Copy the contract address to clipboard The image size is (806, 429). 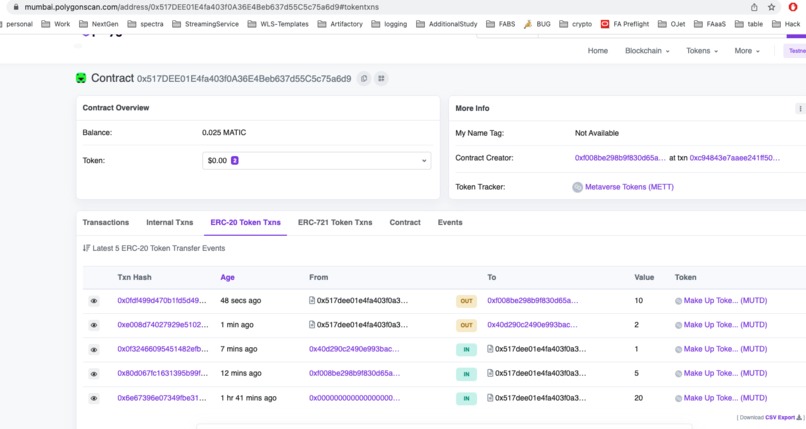(364, 79)
